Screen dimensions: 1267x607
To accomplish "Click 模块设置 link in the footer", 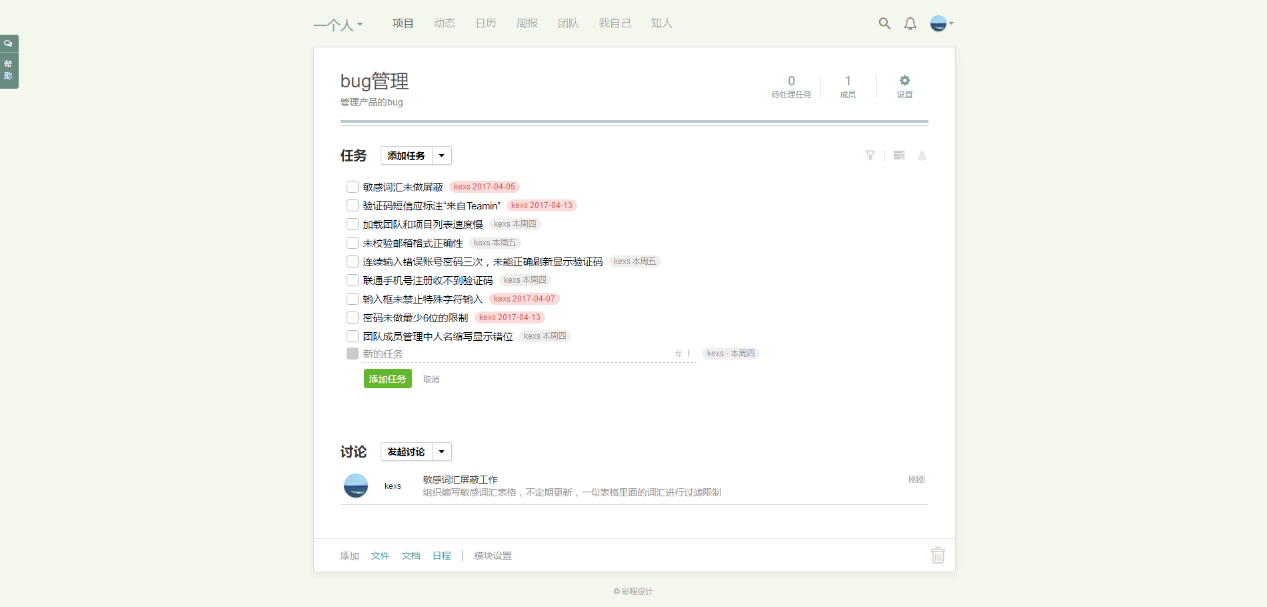I will point(493,556).
